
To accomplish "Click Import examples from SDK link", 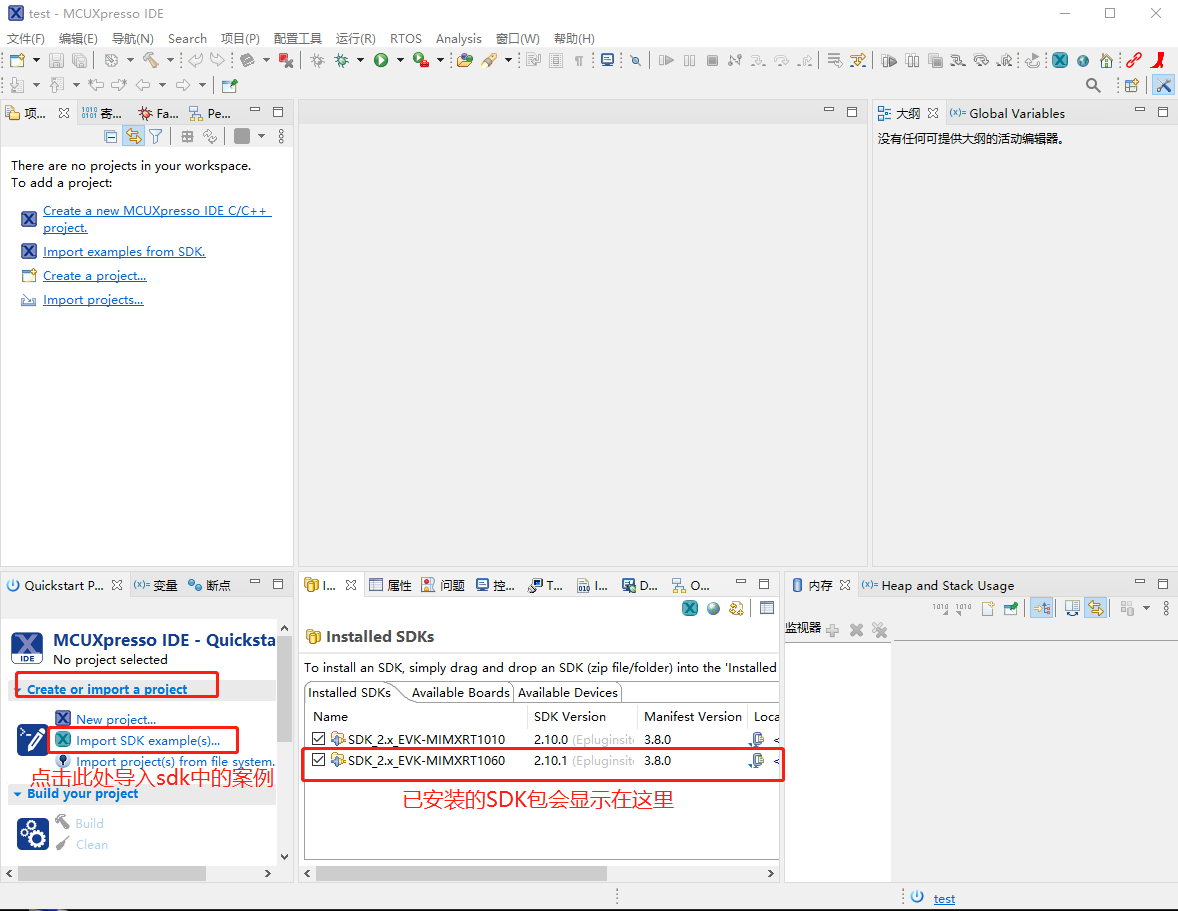I will click(x=124, y=252).
